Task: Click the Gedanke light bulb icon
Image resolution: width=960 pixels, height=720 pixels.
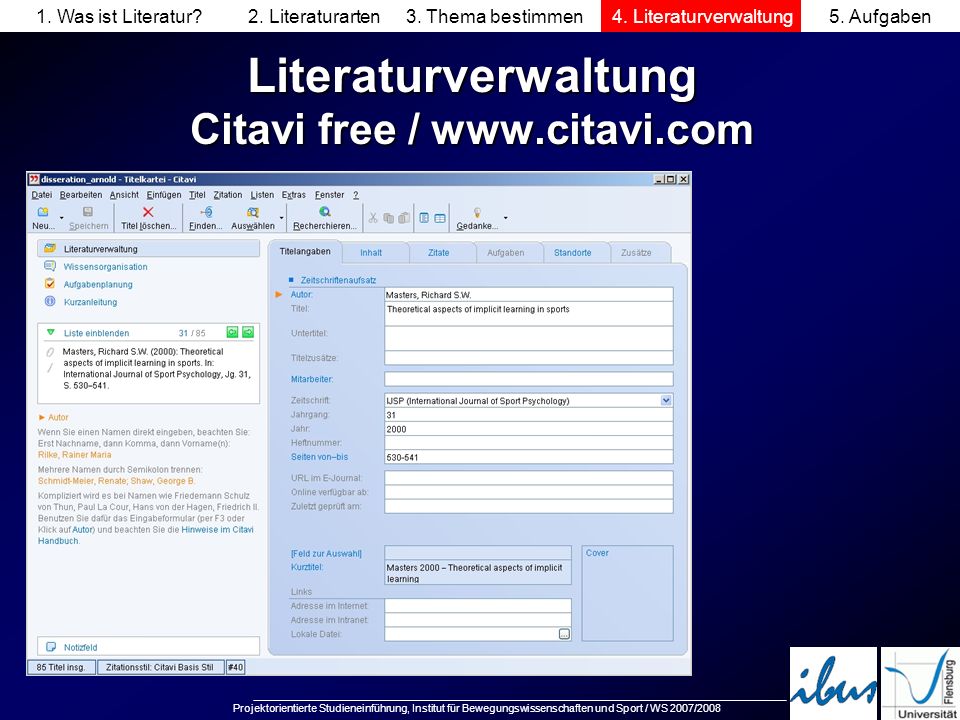Action: 477,212
